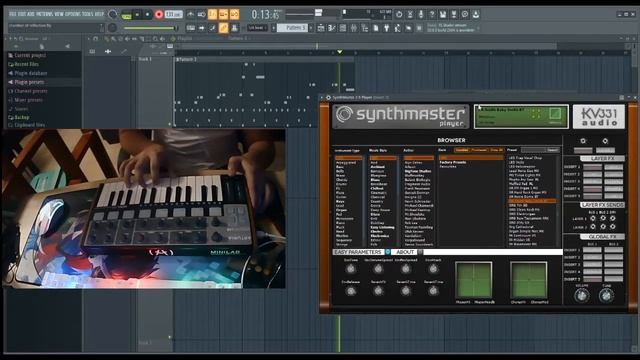
Task: Click the tempo BPM display
Action: (x=173, y=15)
